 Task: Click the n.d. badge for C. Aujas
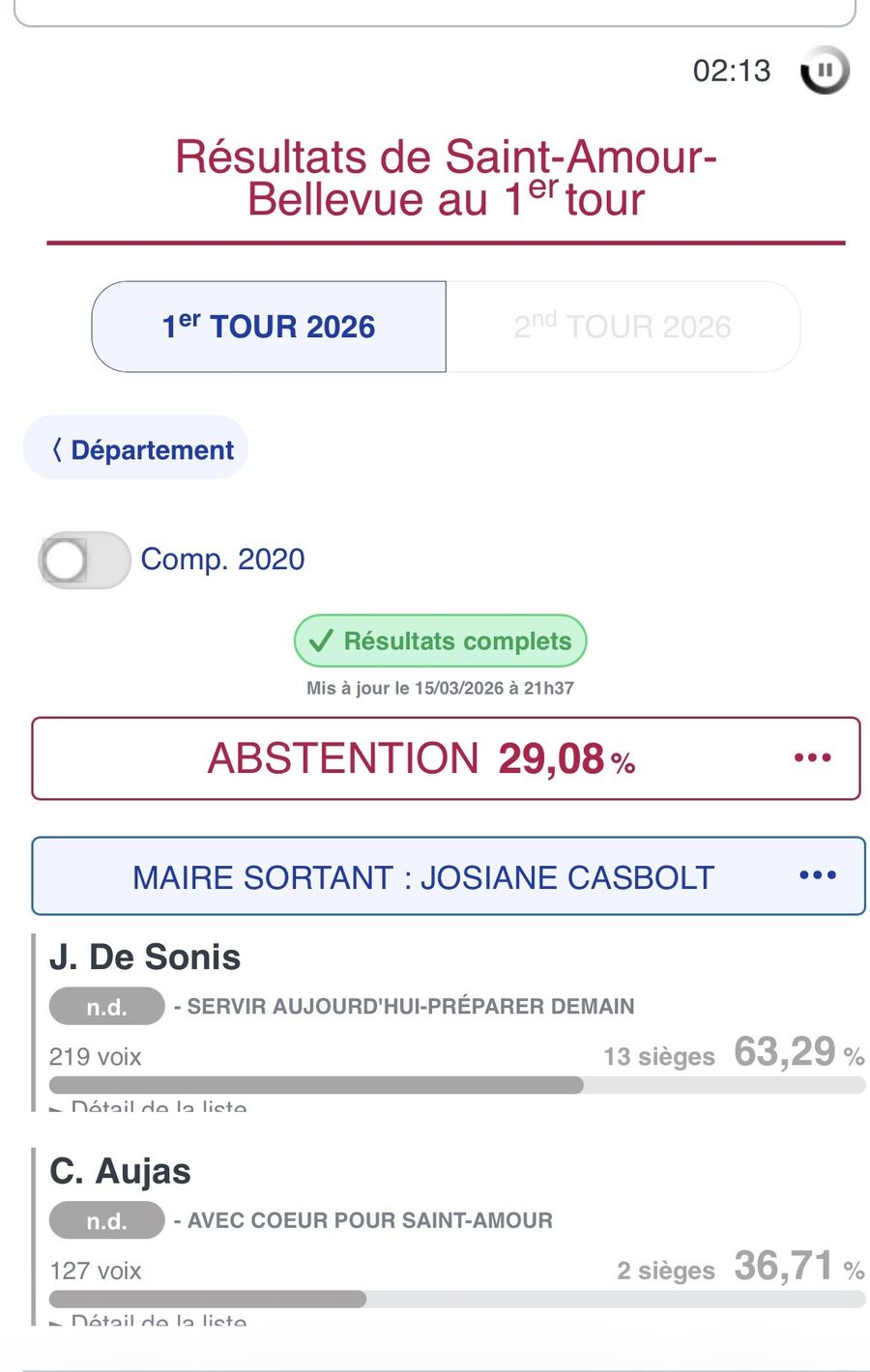coord(106,1220)
